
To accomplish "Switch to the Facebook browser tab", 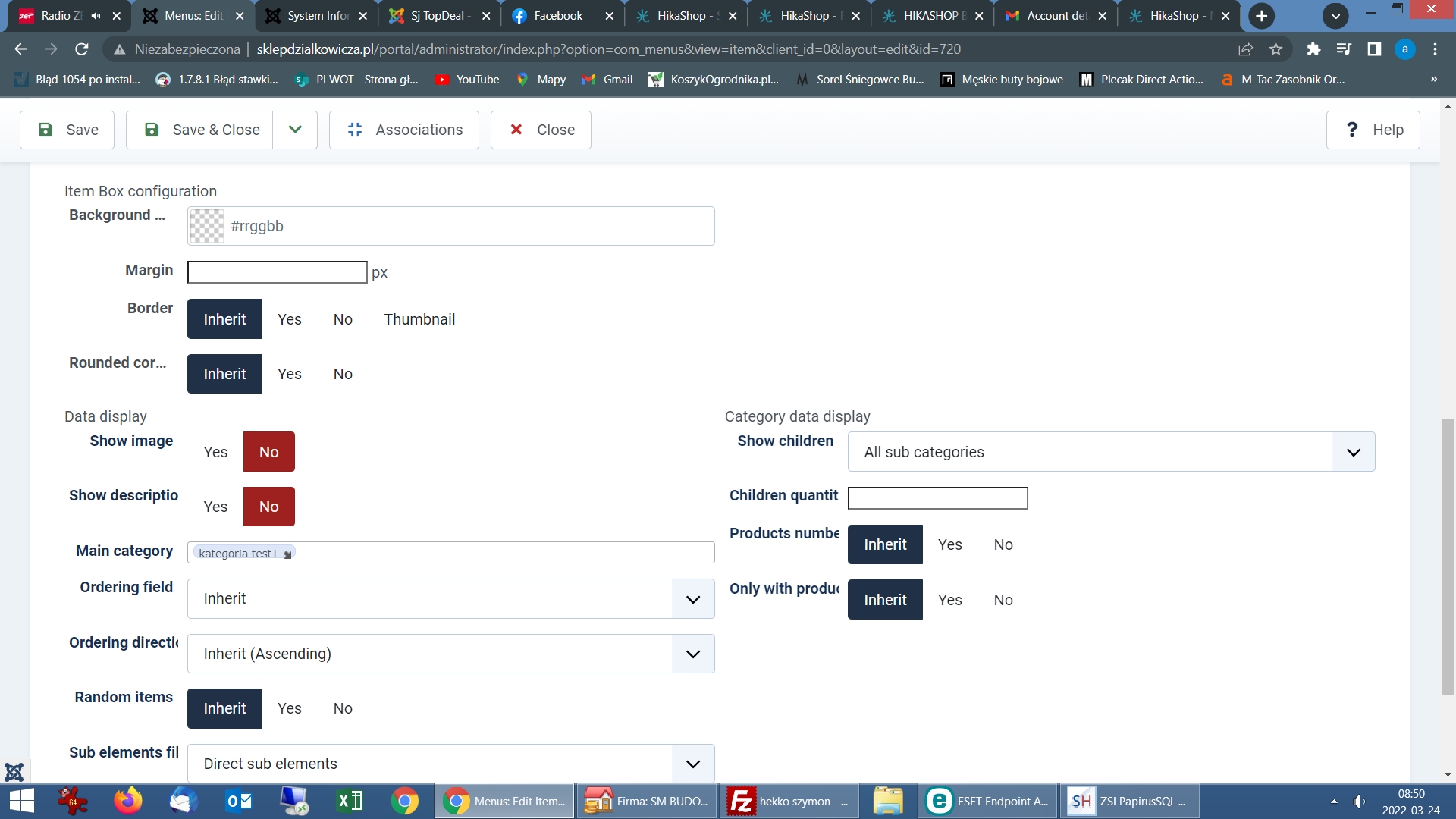I will pos(558,16).
